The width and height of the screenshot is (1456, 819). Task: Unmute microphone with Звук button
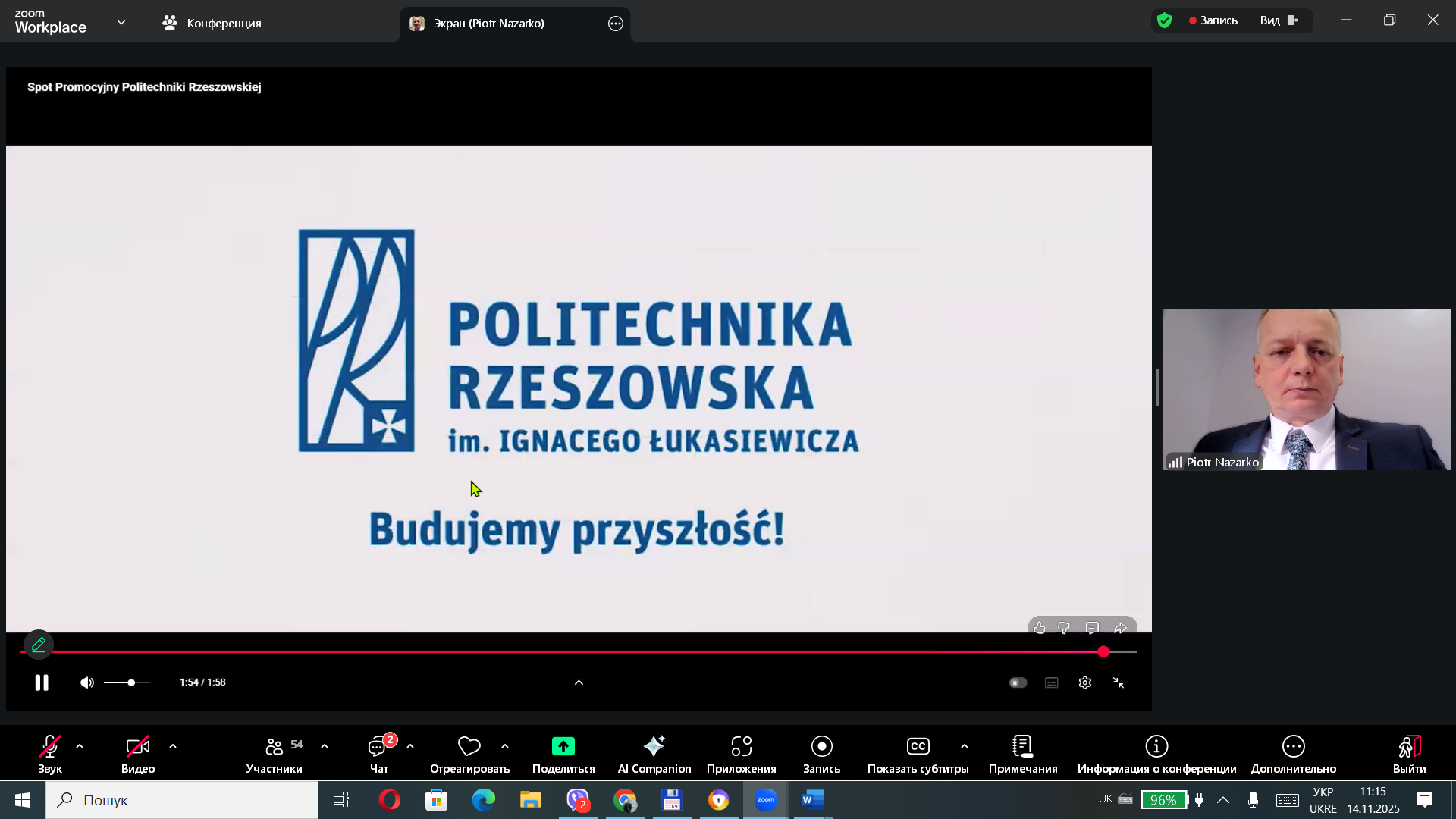point(50,754)
